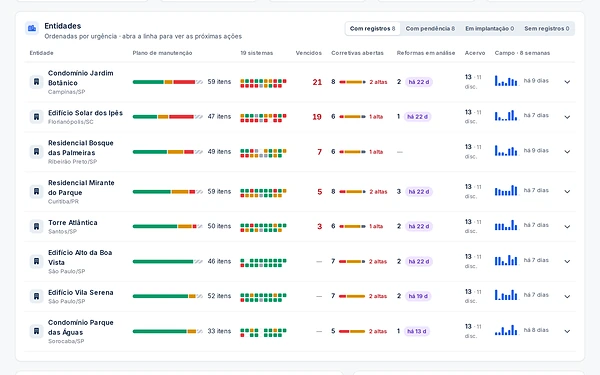Click the há 19 d badge for Vila Serena
This screenshot has height=375, width=600.
[x=418, y=296]
